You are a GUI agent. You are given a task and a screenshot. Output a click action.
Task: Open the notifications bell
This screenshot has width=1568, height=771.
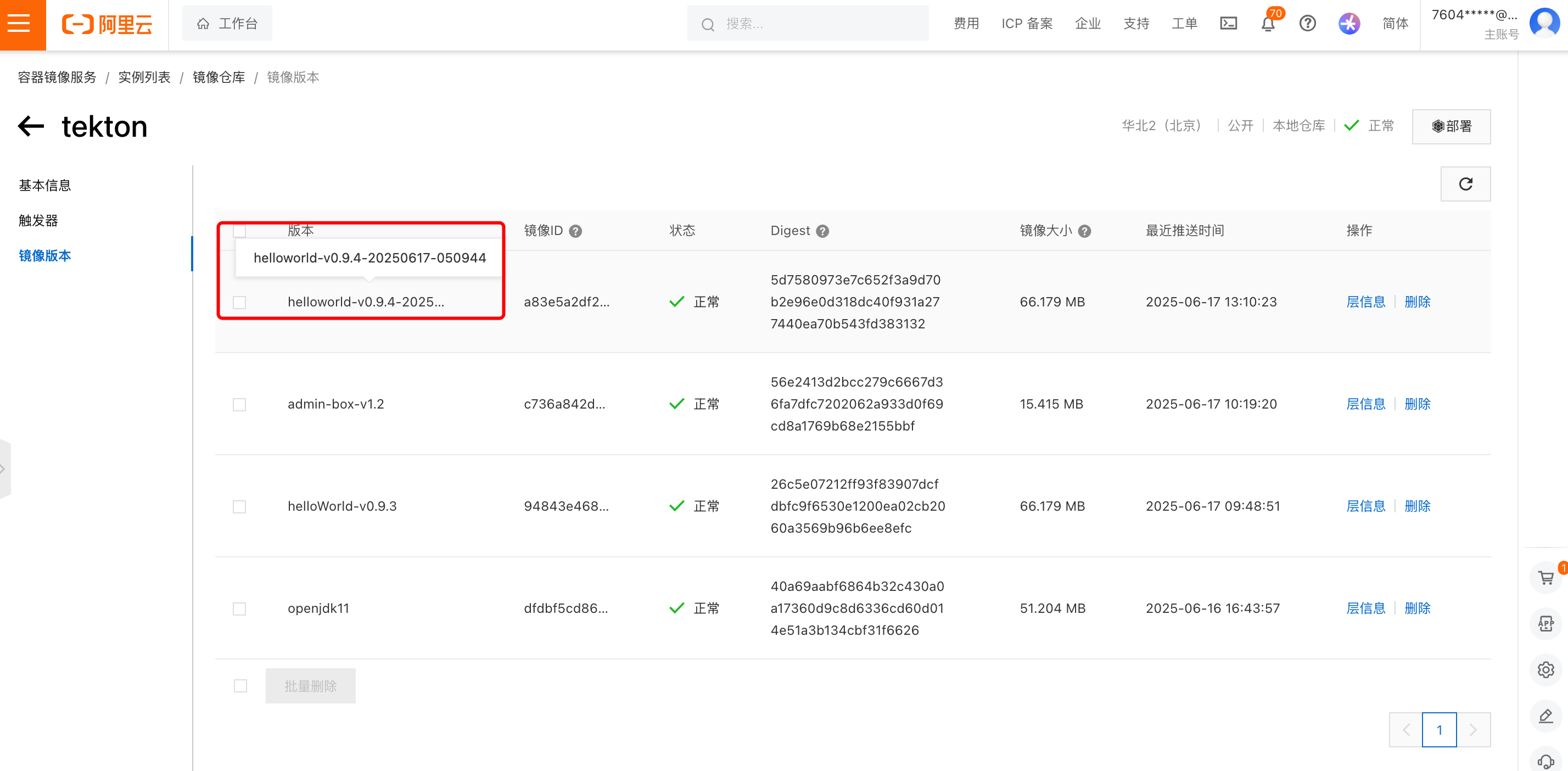pos(1268,24)
